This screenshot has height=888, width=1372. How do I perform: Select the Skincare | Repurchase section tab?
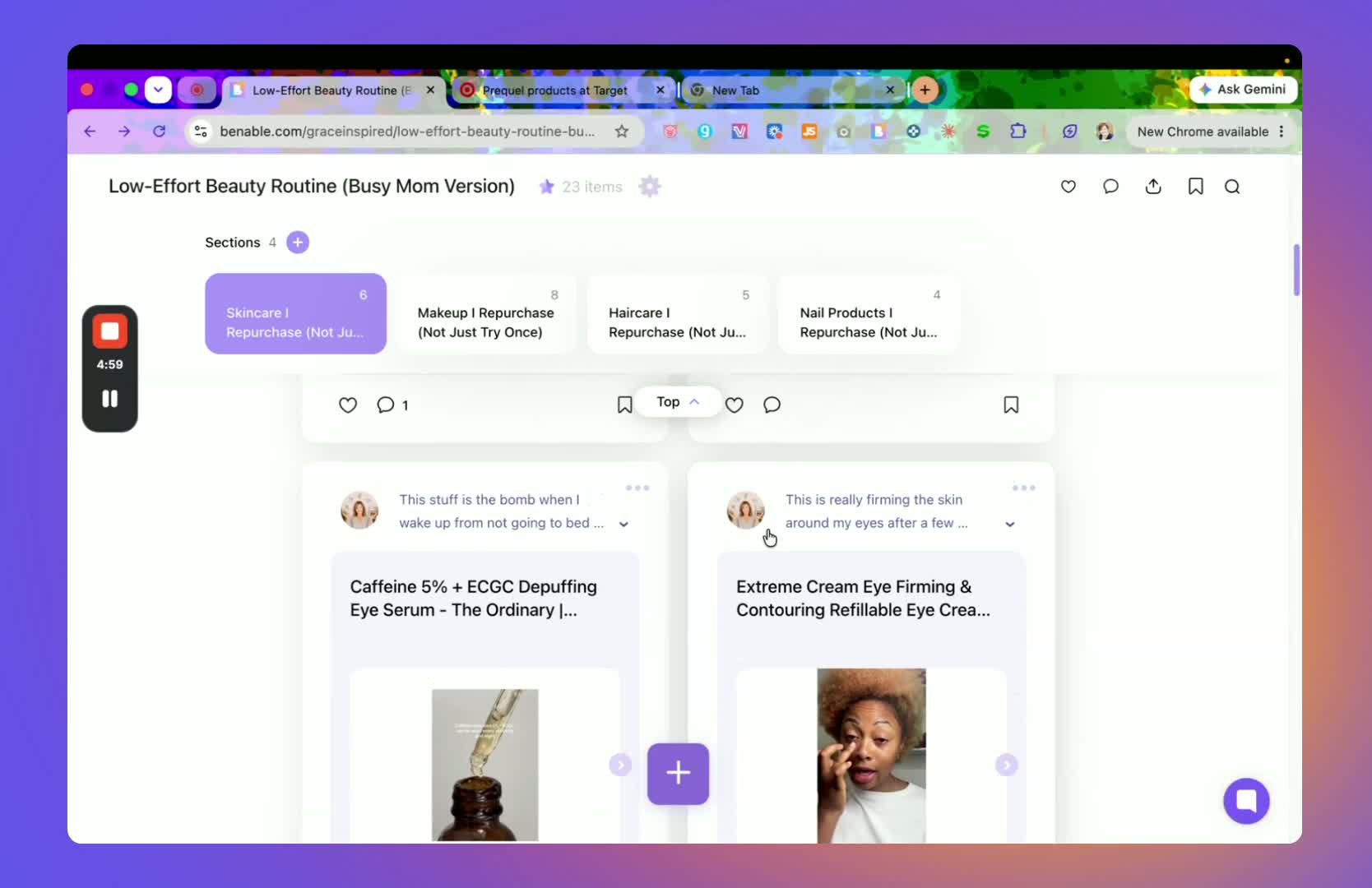pyautogui.click(x=295, y=313)
